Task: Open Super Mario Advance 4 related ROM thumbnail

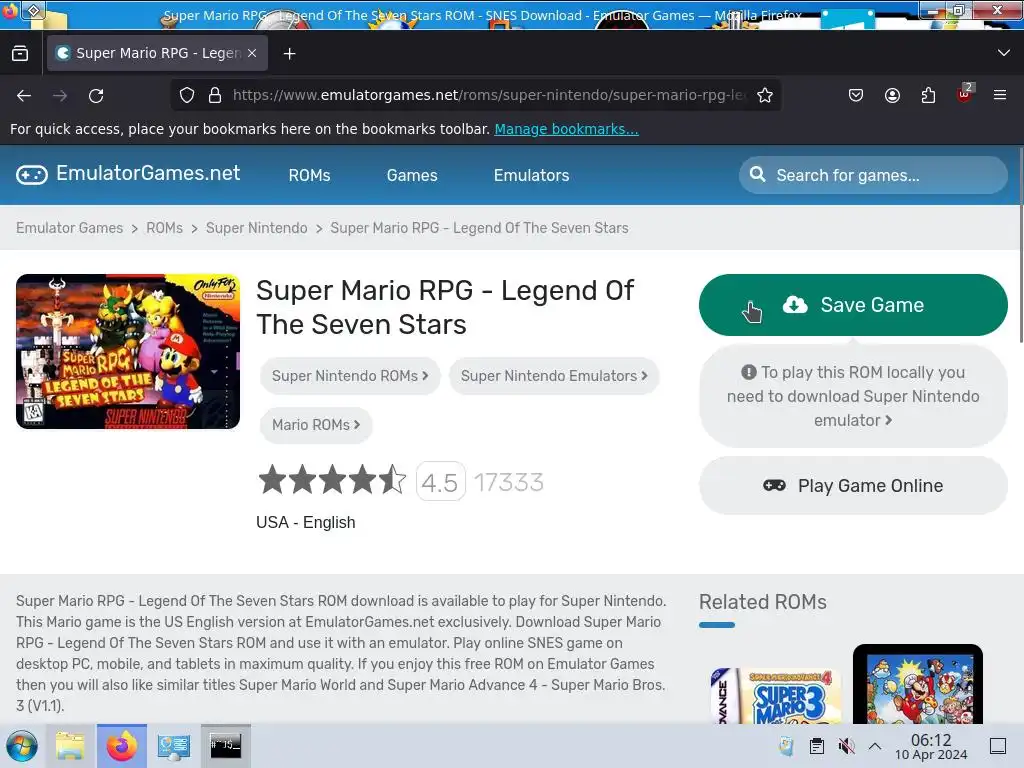Action: click(775, 696)
